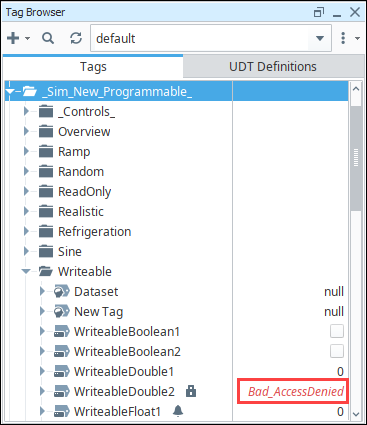Click the alarm bell on WriteableFloat1

[x=178, y=411]
